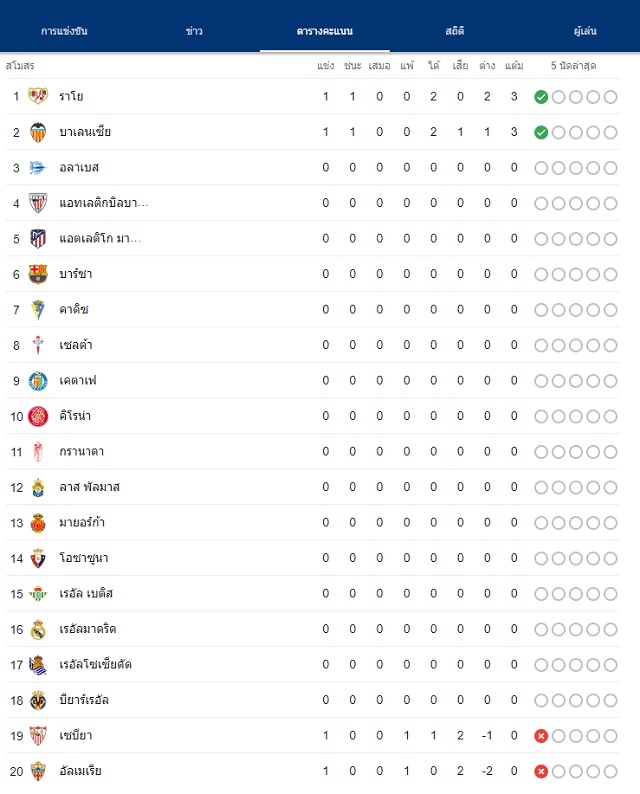Viewport: 640px width, 794px height.
Task: Click the Rayo Vallecano club crest
Action: [x=38, y=96]
